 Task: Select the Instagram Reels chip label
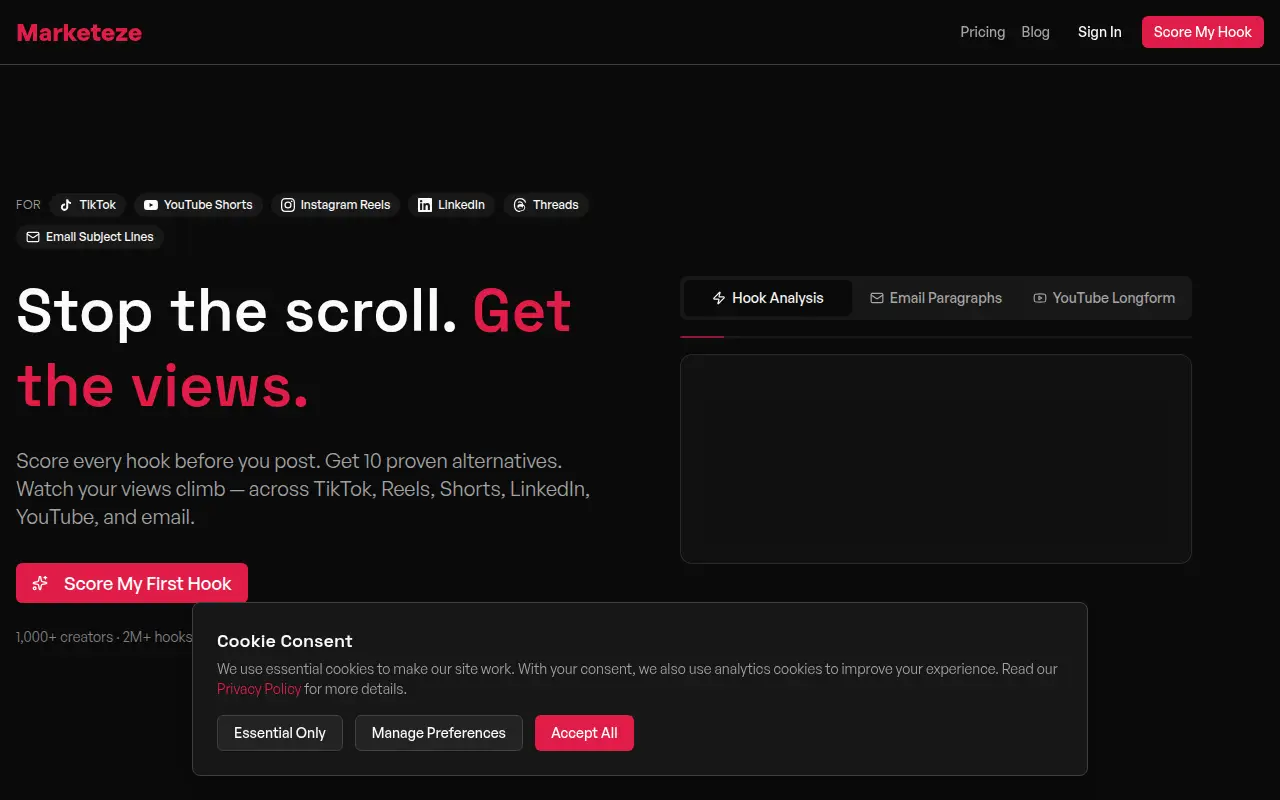[x=345, y=205]
